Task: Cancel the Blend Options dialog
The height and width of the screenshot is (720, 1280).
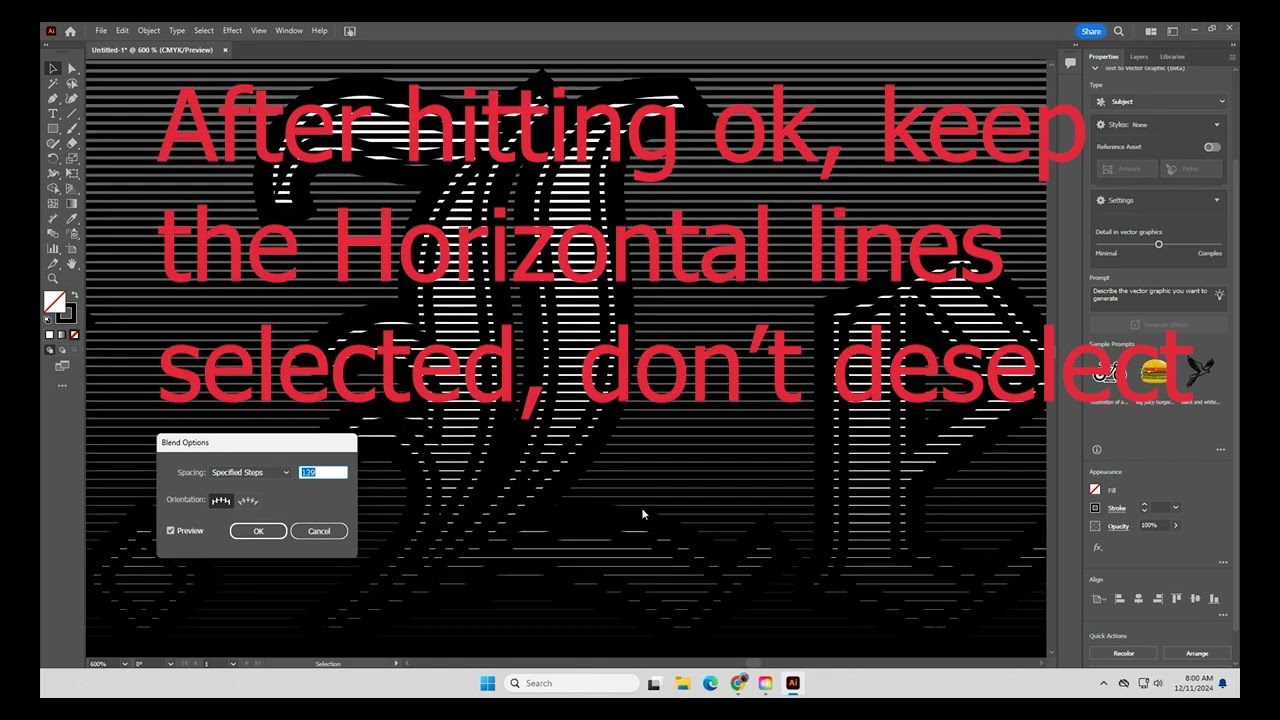Action: (x=319, y=531)
